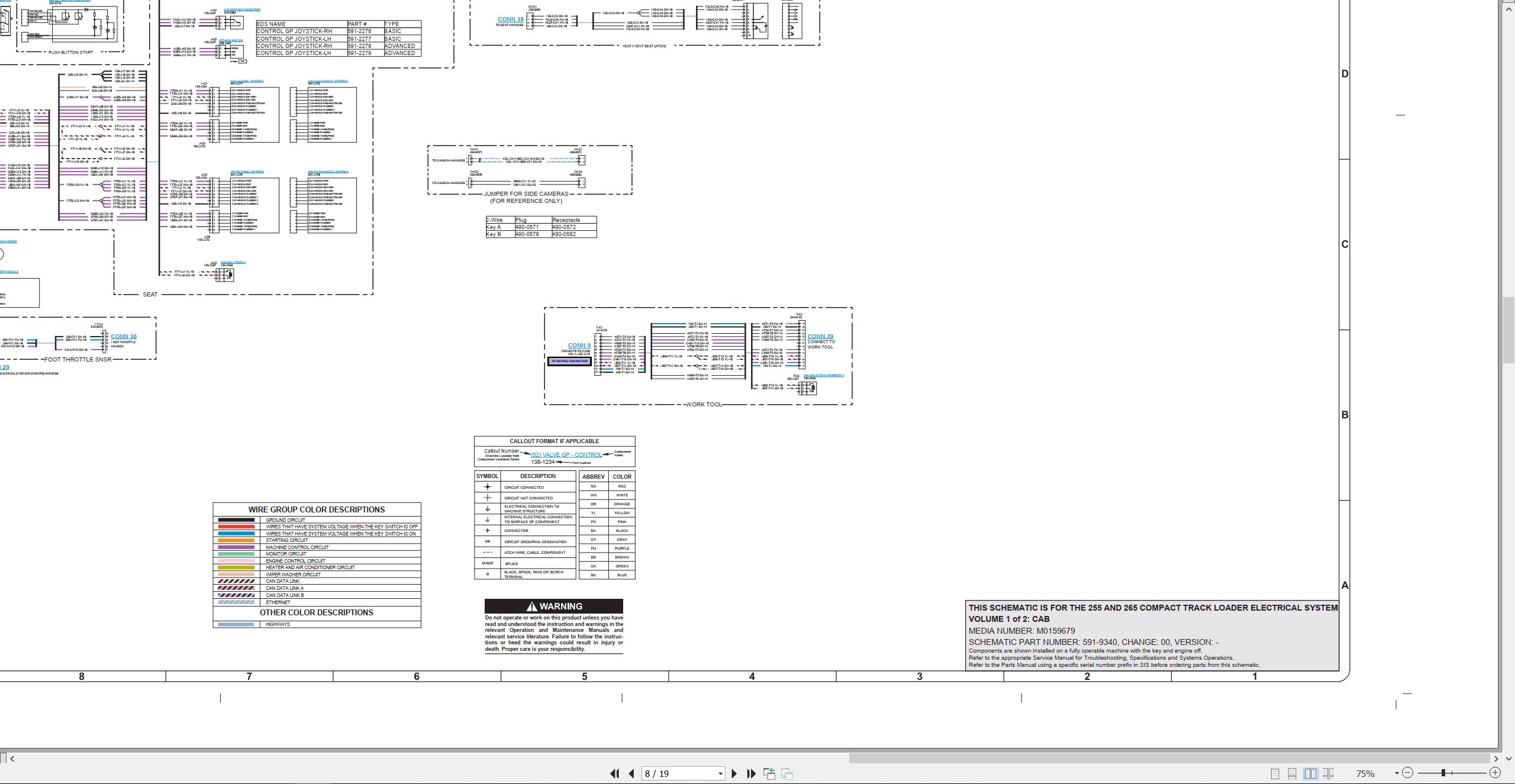1515x784 pixels.
Task: Toggle two-page facing view layout
Action: (x=1311, y=773)
